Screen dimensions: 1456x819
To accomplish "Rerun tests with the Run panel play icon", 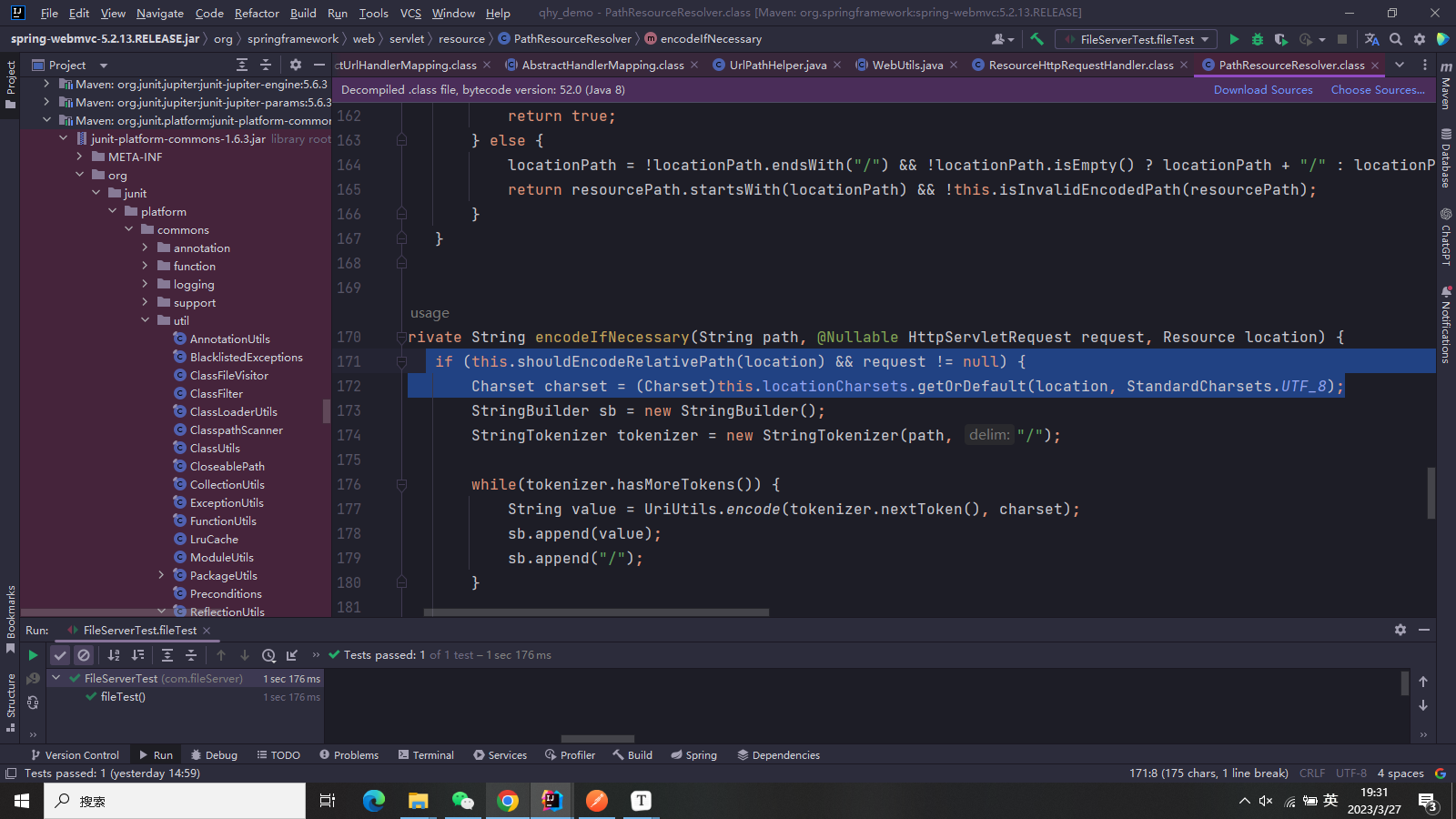I will click(33, 655).
